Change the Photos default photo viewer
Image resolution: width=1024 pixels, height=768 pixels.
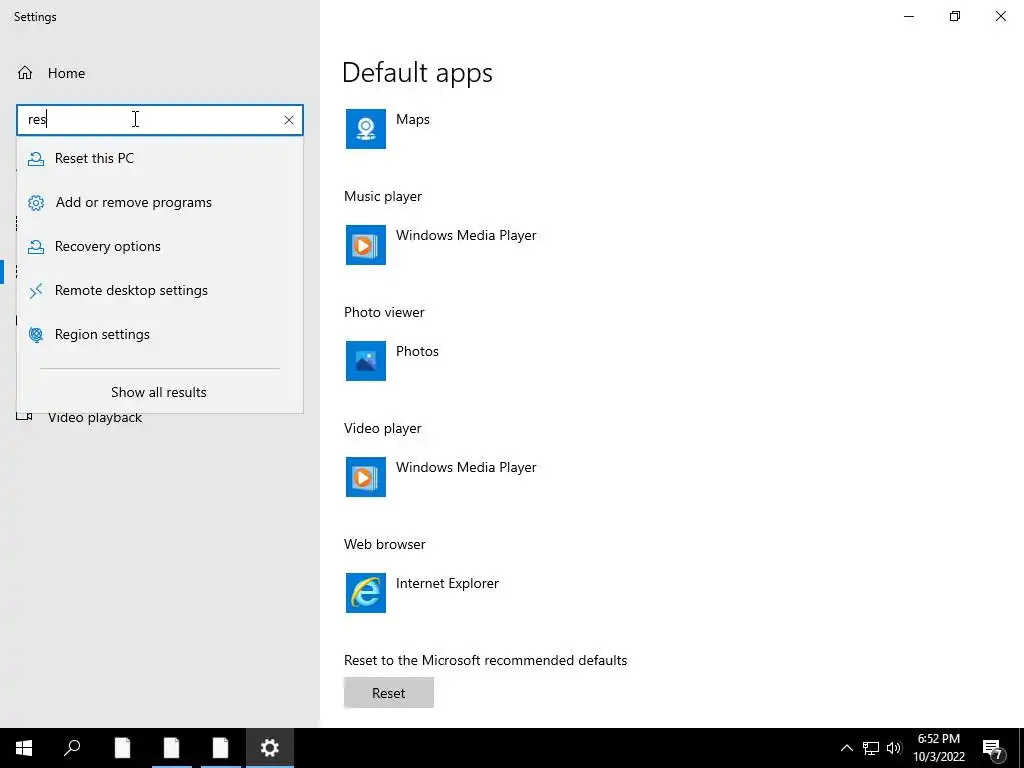click(417, 351)
